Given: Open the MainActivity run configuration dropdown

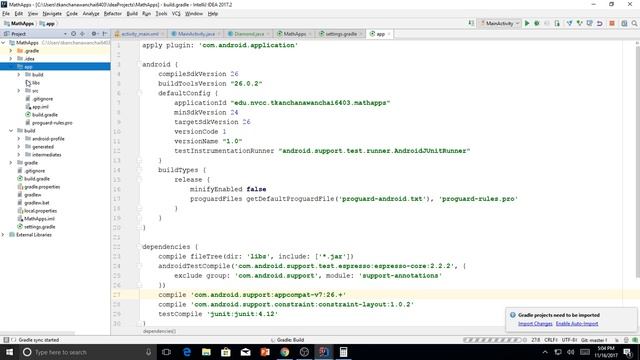Looking at the screenshot, I should tap(500, 23).
